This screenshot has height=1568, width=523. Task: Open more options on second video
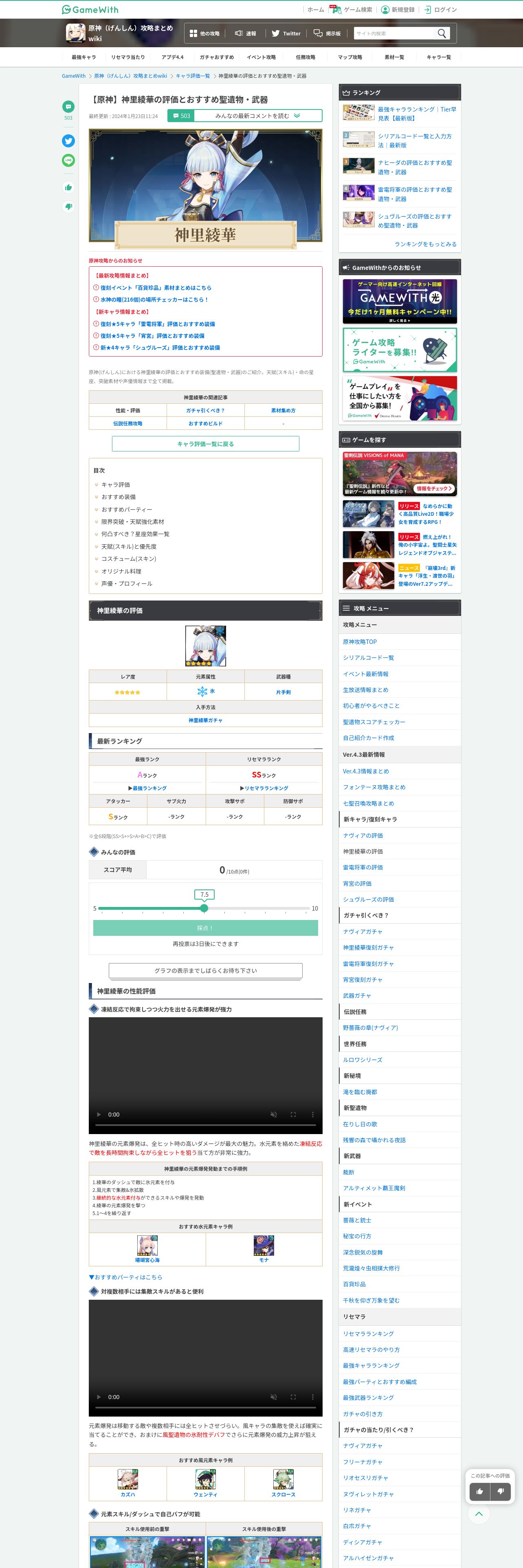coord(312,1396)
